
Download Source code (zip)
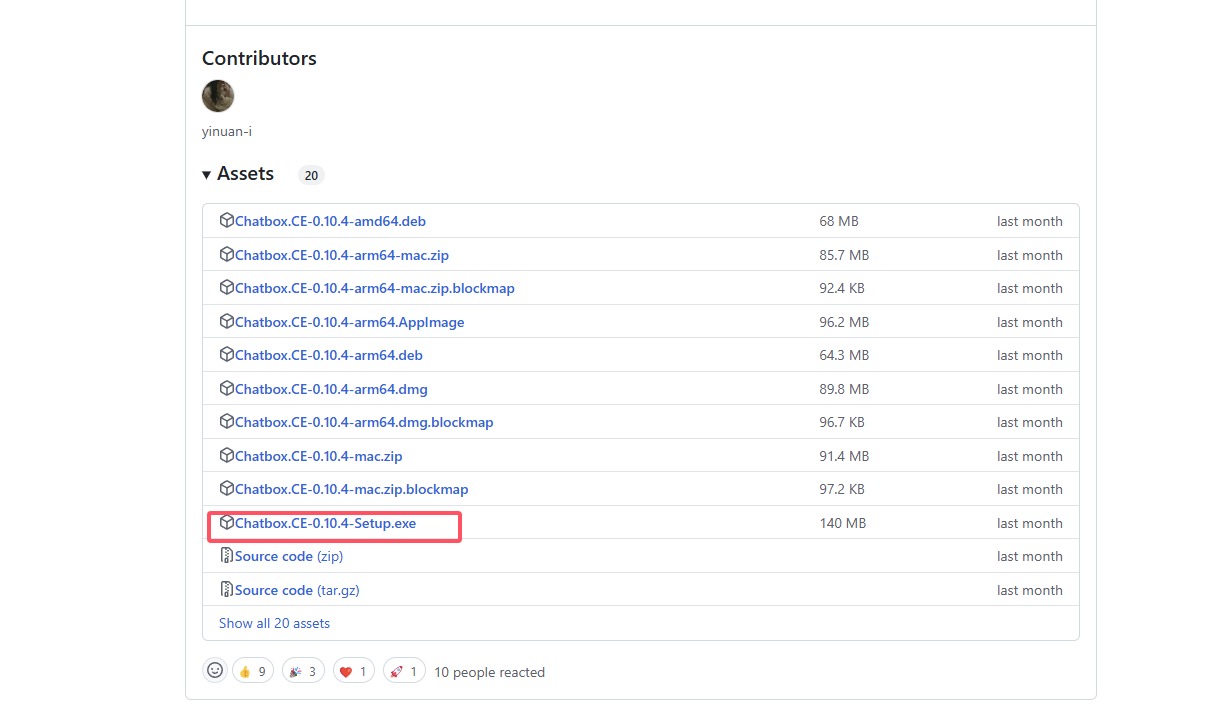289,556
